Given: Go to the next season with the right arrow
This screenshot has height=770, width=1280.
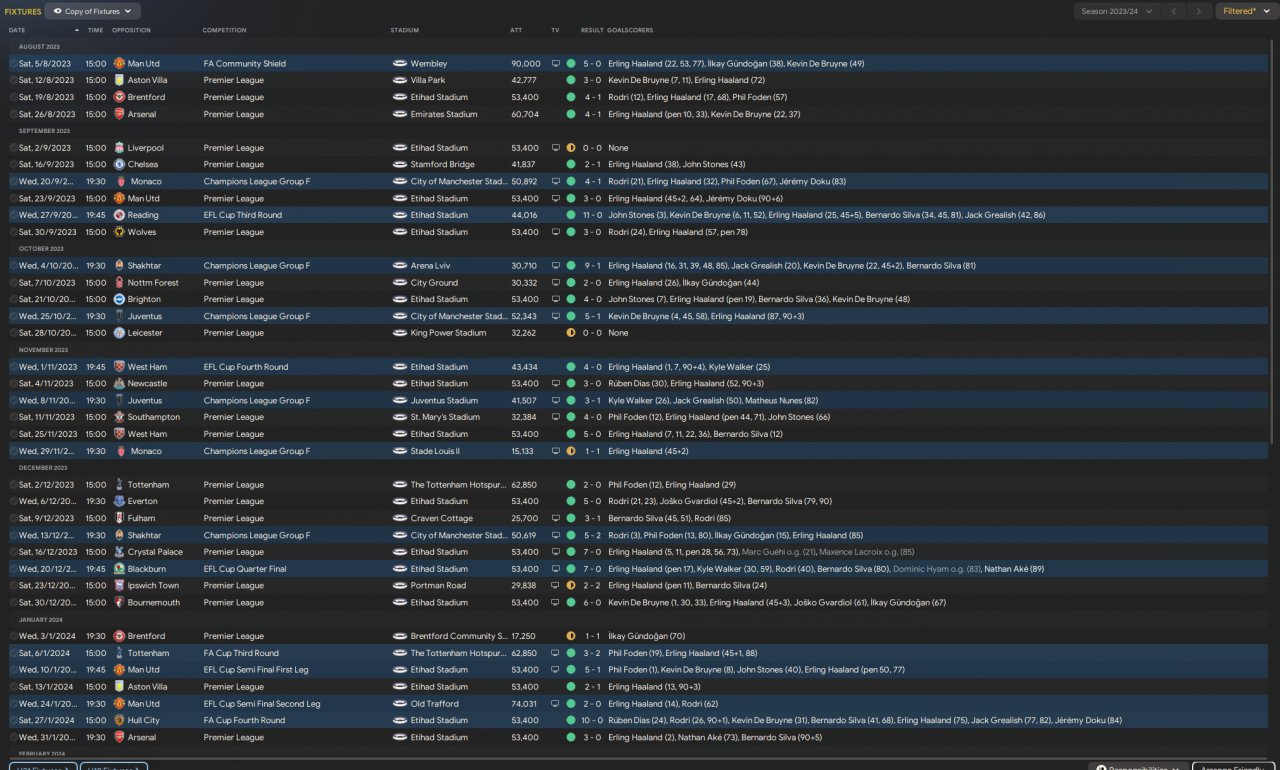Looking at the screenshot, I should [1201, 12].
